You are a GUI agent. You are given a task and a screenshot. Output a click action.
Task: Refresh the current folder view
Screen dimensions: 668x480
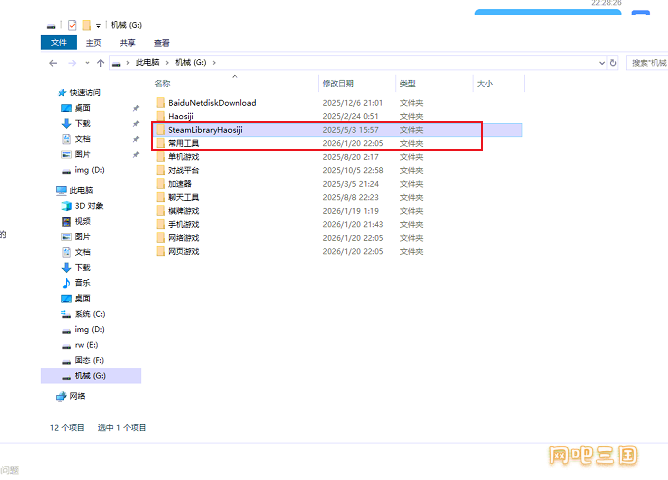(613, 63)
